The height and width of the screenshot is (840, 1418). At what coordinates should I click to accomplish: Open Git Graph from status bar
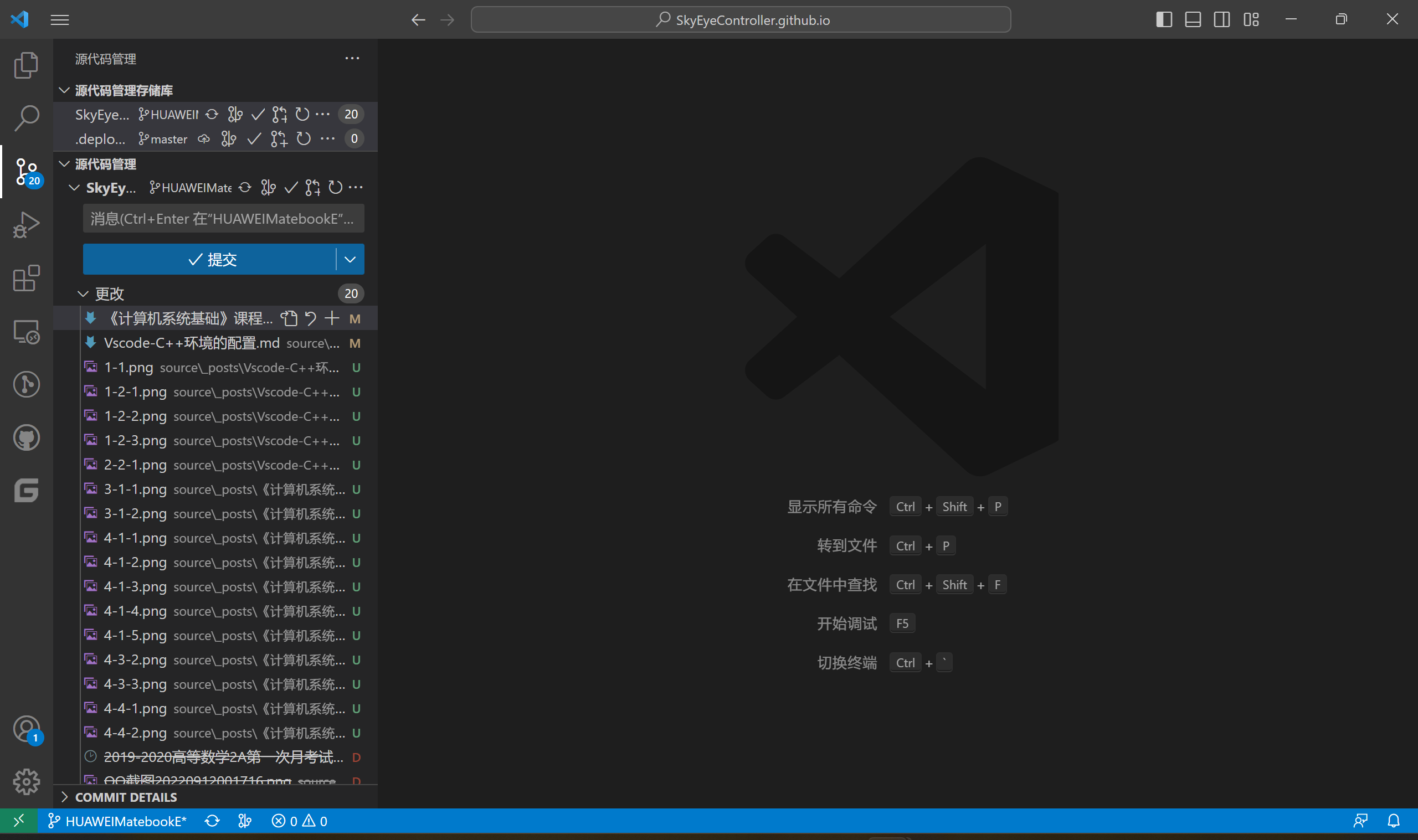point(245,821)
